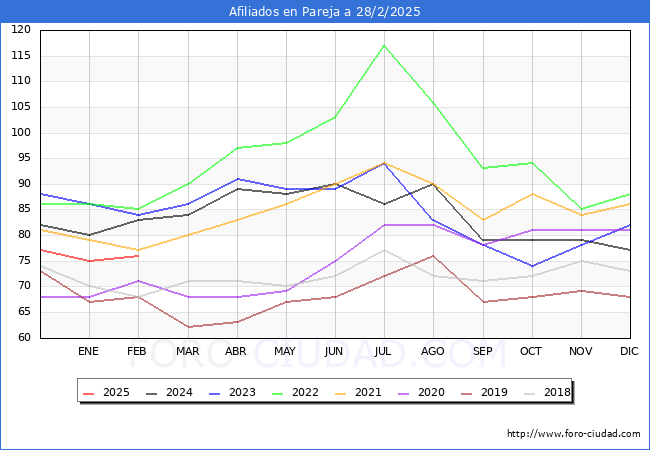Open the http://www.foro-ciudad.com link

tap(574, 434)
